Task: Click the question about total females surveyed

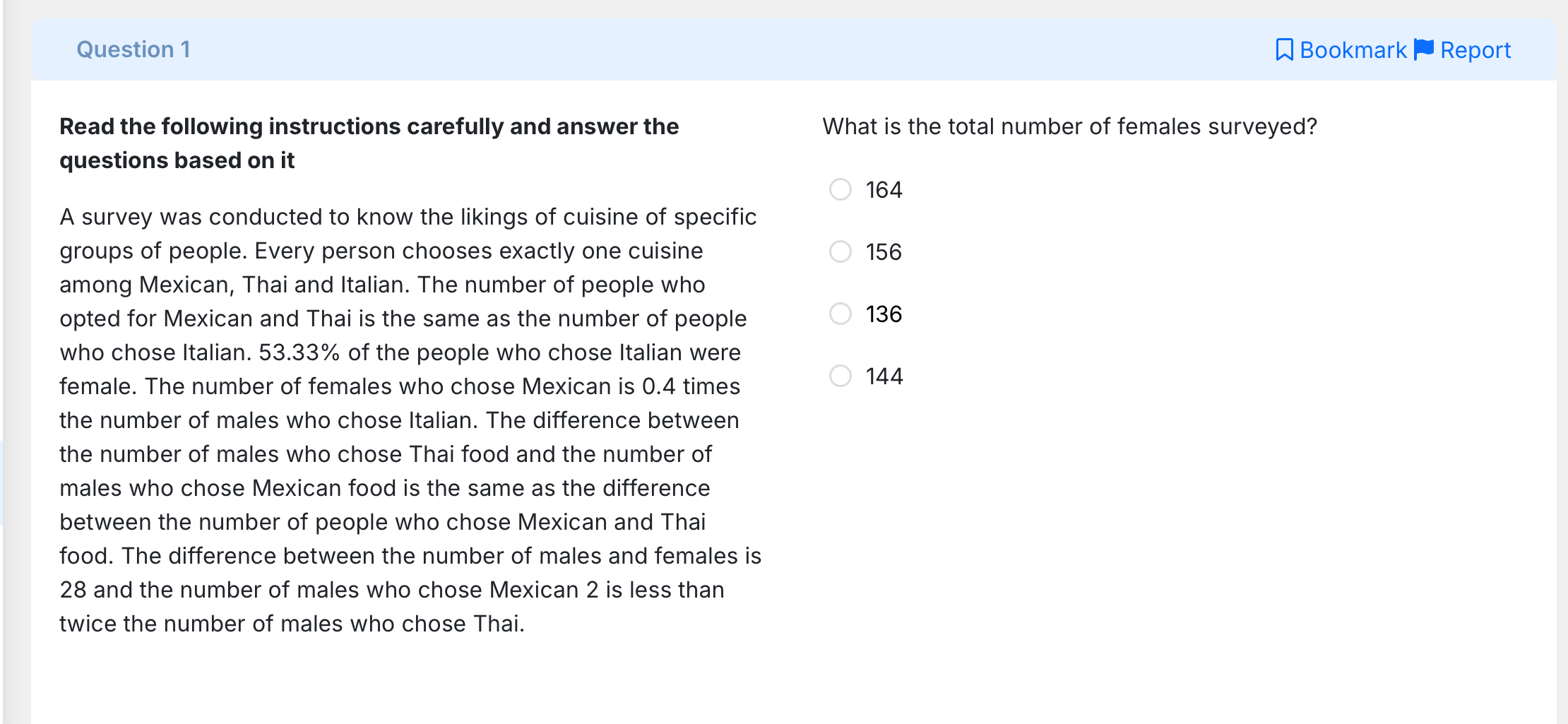Action: (1070, 126)
